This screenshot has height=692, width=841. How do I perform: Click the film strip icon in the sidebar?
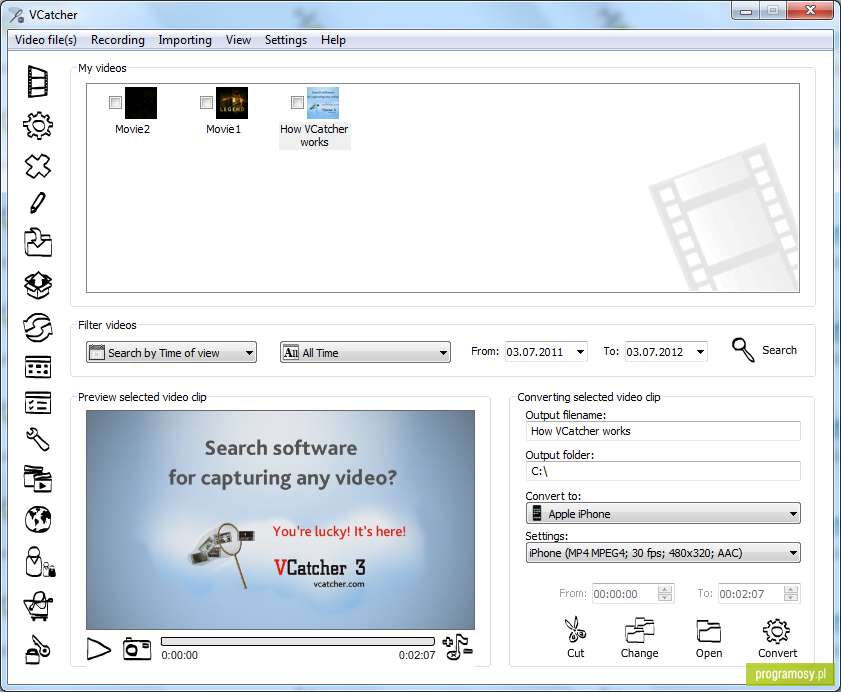pyautogui.click(x=38, y=82)
